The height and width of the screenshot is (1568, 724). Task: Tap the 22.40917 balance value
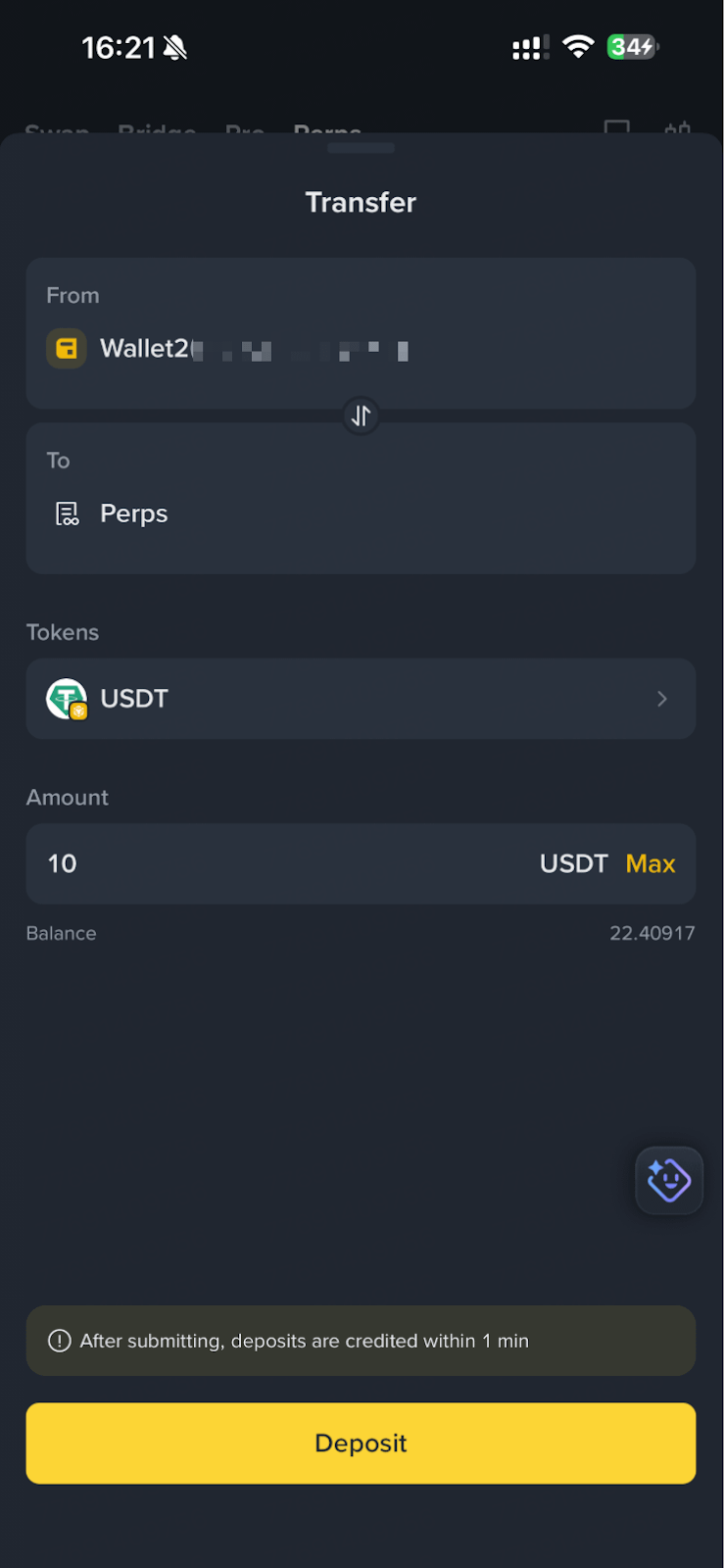point(652,933)
